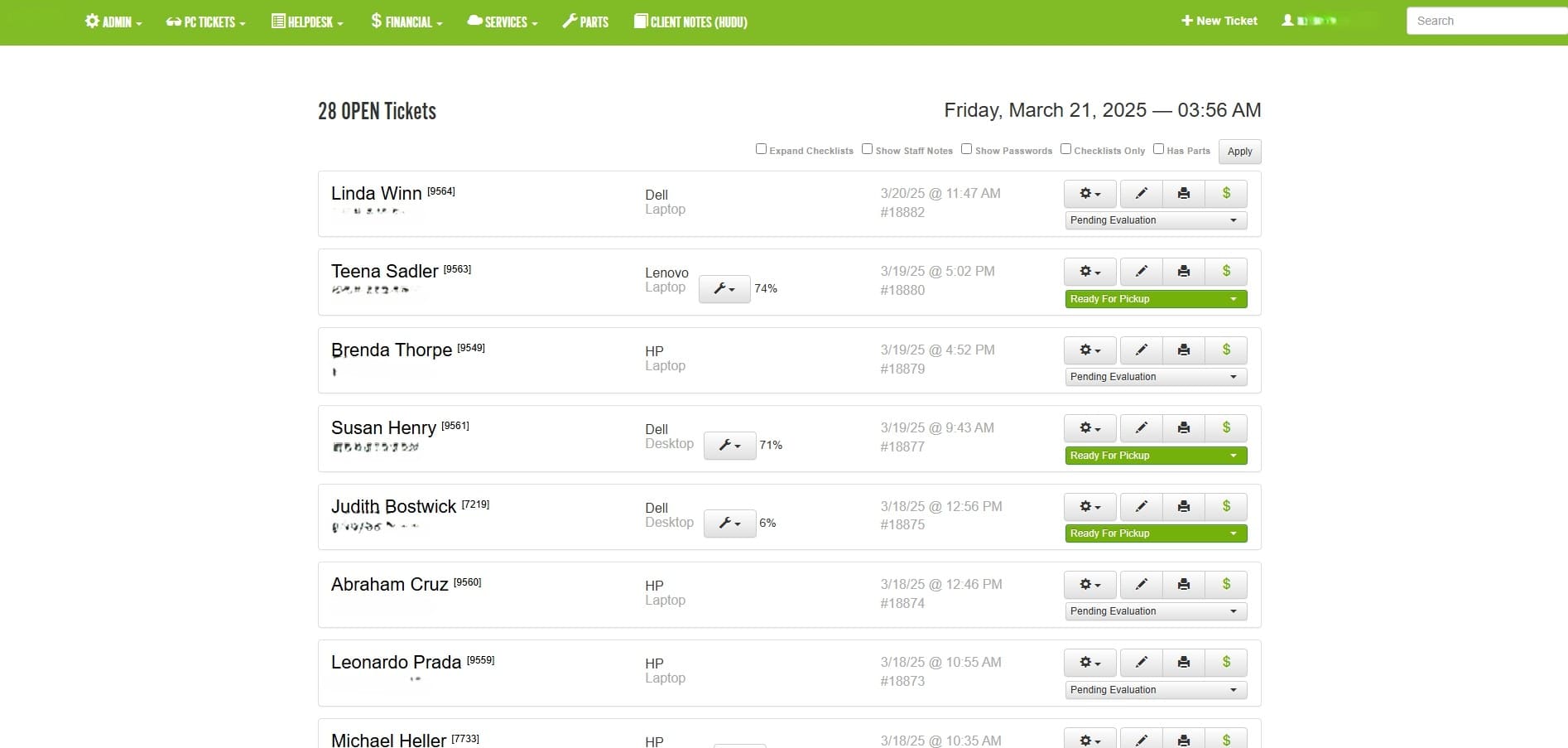Viewport: 1568px width, 748px height.
Task: Open Abraham Cruz's Pending Evaluation status dropdown
Action: pyautogui.click(x=1156, y=611)
